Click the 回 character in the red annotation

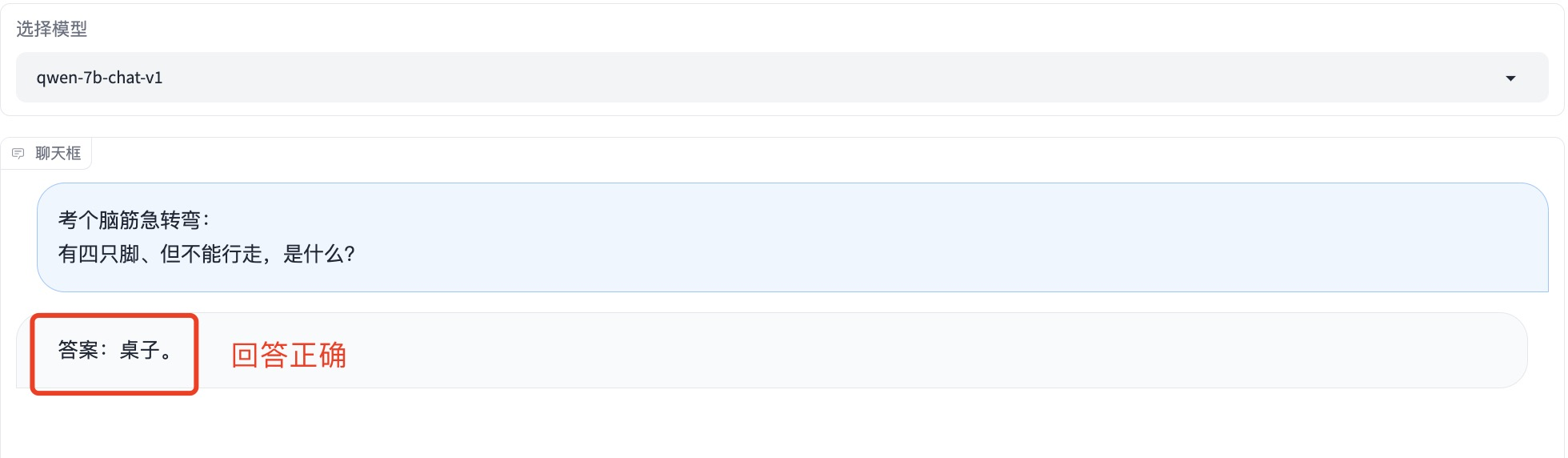(245, 355)
